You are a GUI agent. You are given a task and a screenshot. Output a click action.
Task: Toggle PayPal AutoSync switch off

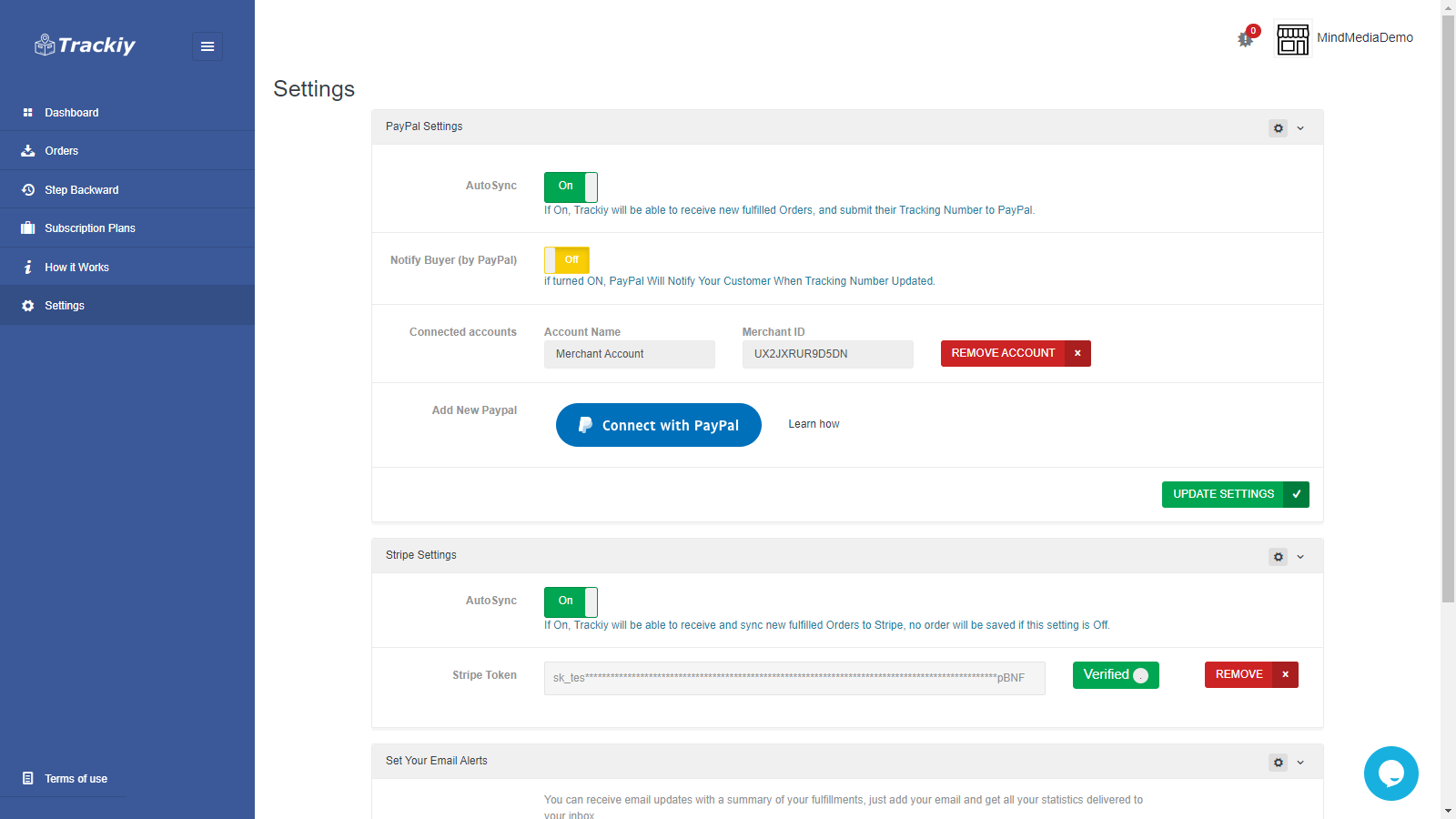(571, 187)
